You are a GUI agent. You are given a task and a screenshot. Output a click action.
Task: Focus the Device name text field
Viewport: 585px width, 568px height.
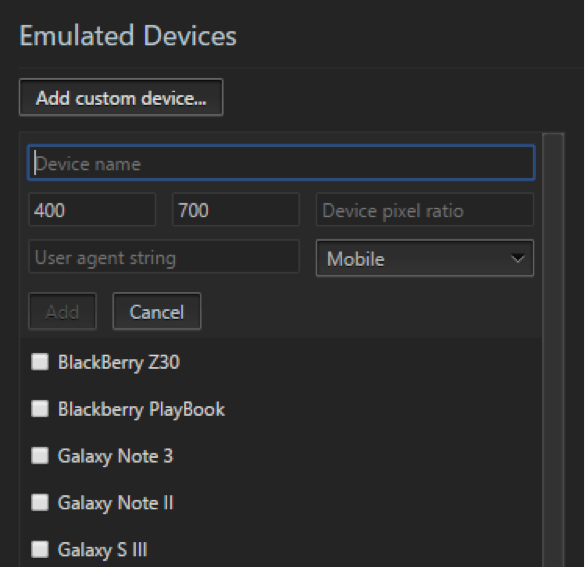[282, 163]
